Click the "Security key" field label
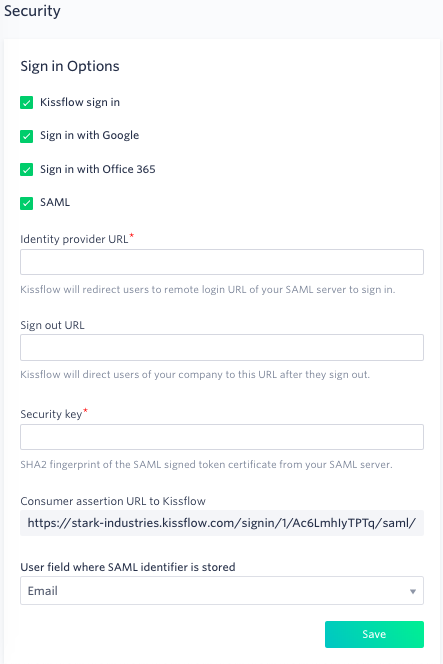This screenshot has width=443, height=664. tap(51, 414)
